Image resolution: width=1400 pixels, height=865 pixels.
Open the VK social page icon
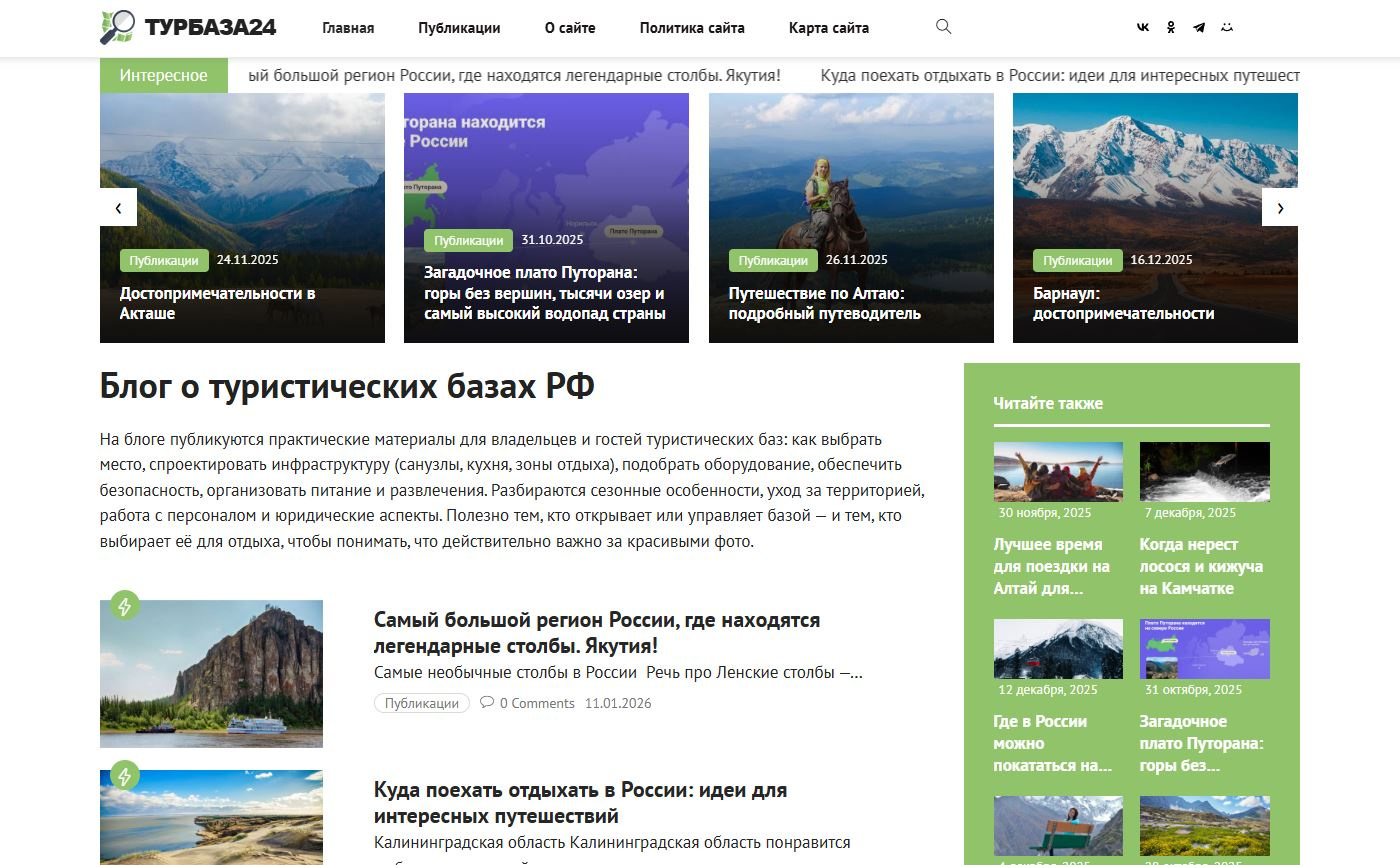tap(1143, 28)
